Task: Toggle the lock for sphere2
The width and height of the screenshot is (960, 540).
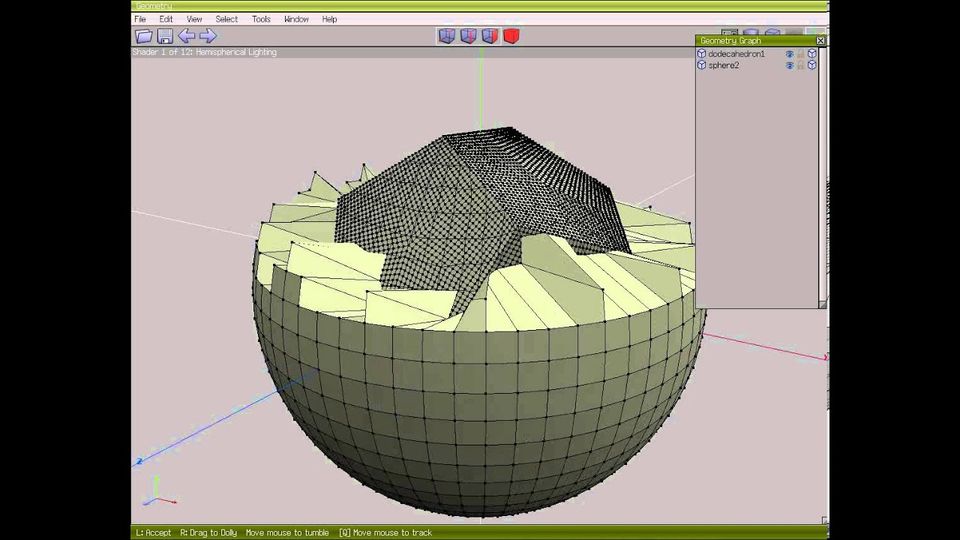Action: [801, 65]
